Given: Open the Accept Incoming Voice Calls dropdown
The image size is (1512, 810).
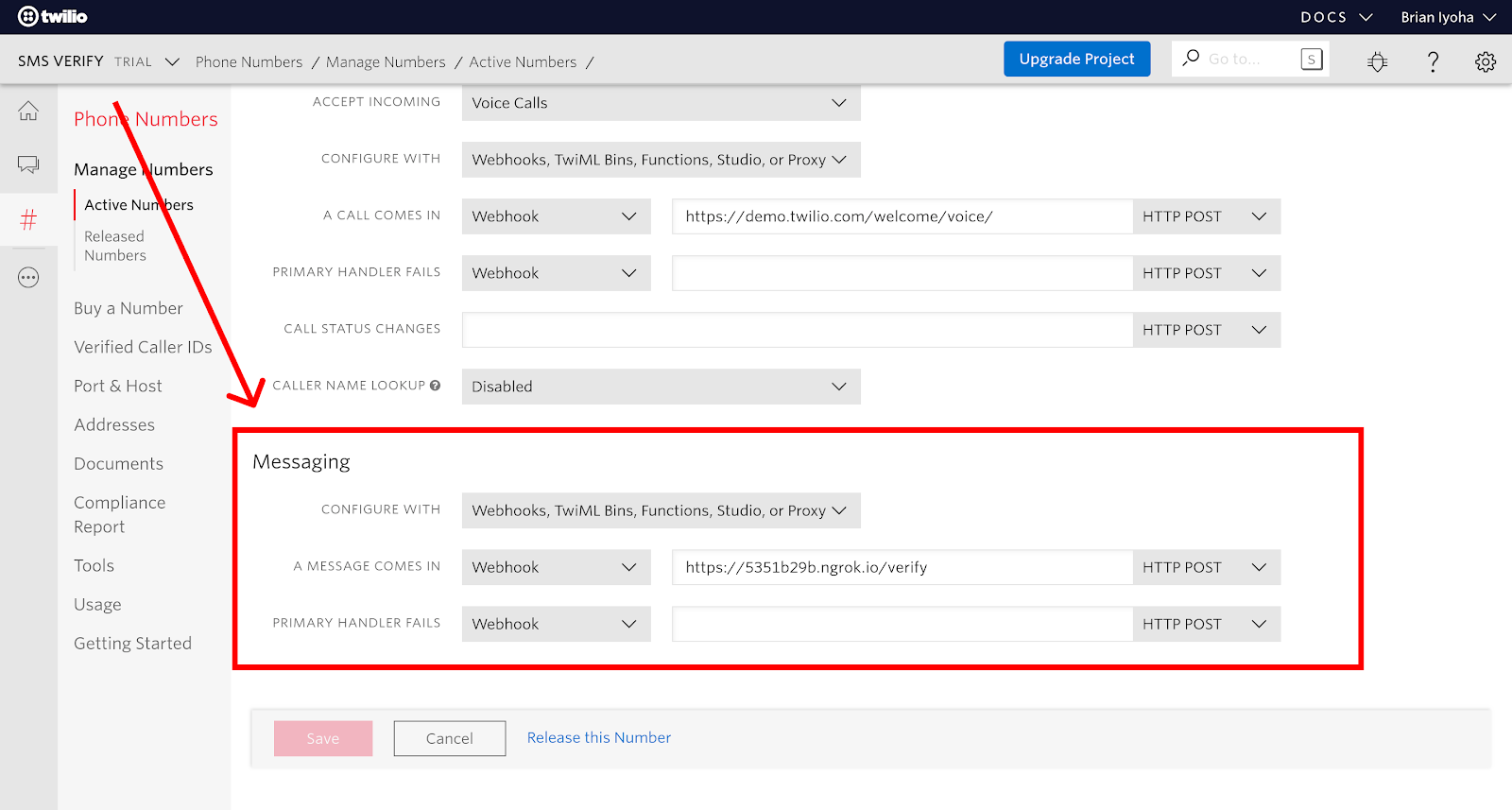Looking at the screenshot, I should point(661,103).
